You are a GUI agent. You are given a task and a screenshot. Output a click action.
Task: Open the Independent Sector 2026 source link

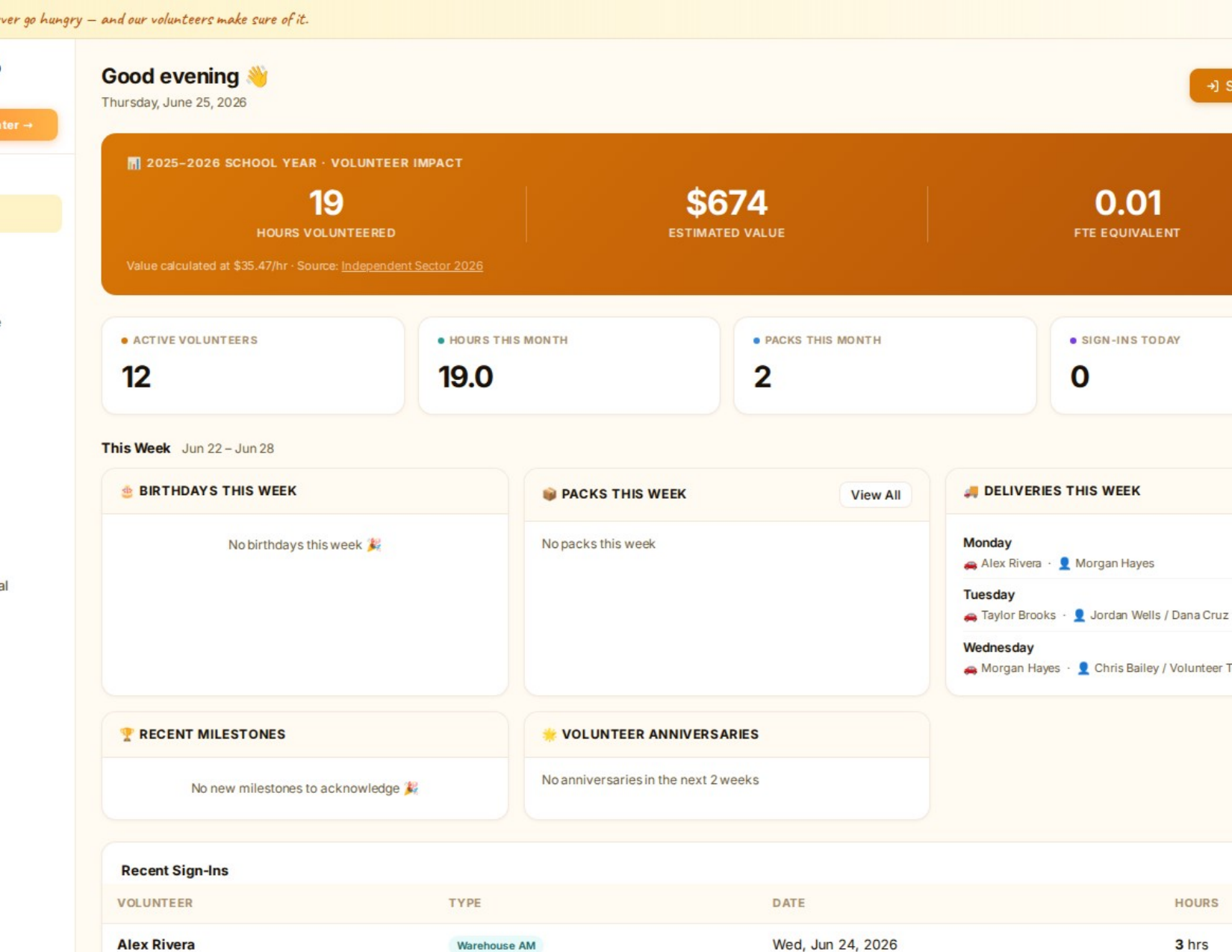coord(411,266)
